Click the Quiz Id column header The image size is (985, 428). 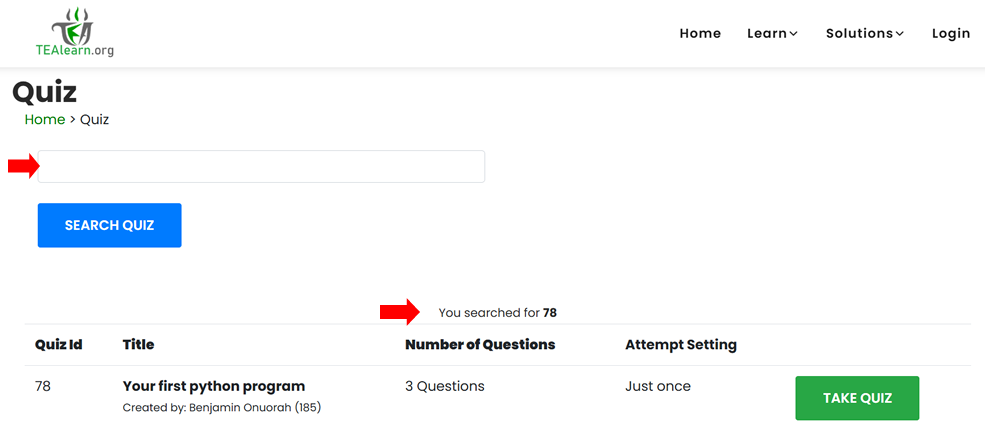coord(58,345)
